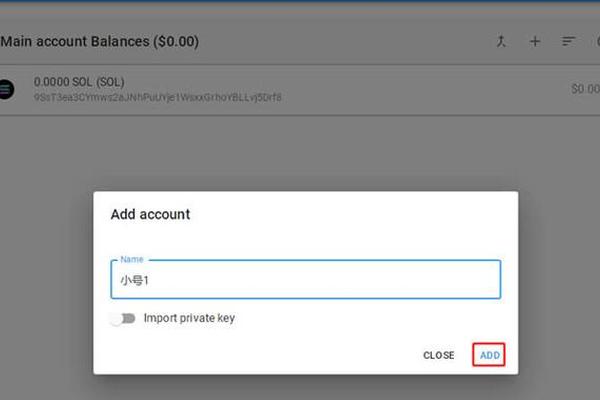The image size is (600, 400).
Task: Click the round SOL token logo
Action: (7, 89)
